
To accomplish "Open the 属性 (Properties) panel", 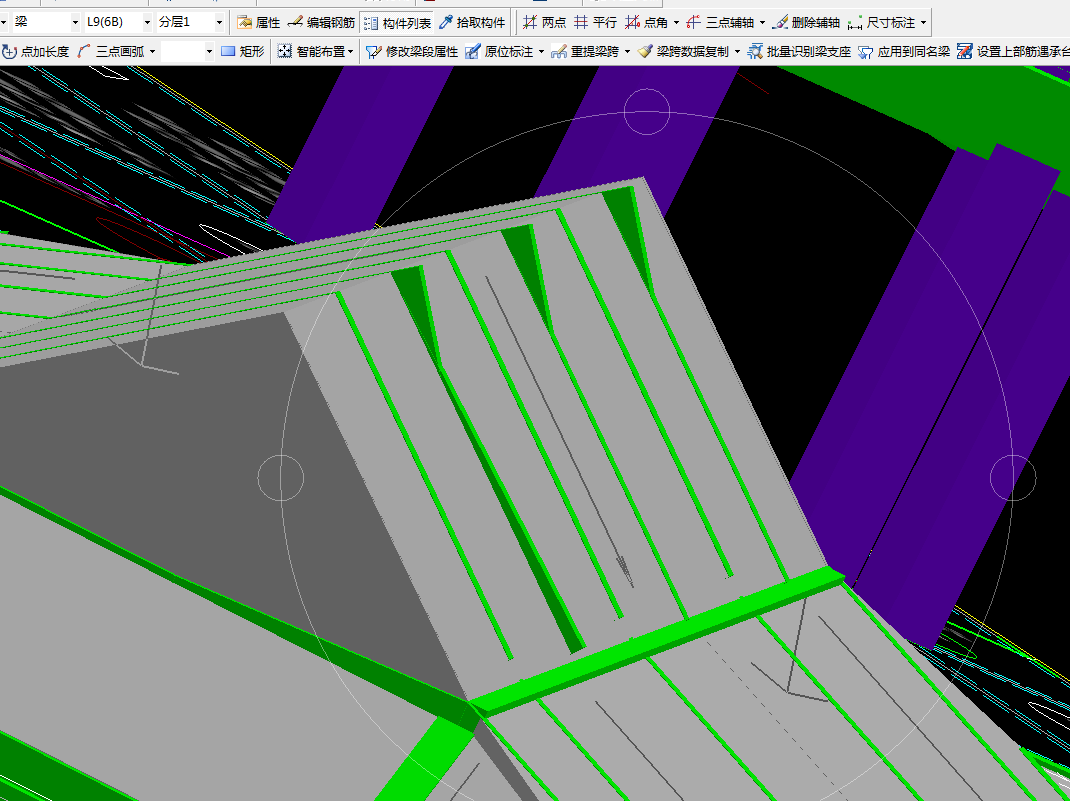I will pos(259,23).
